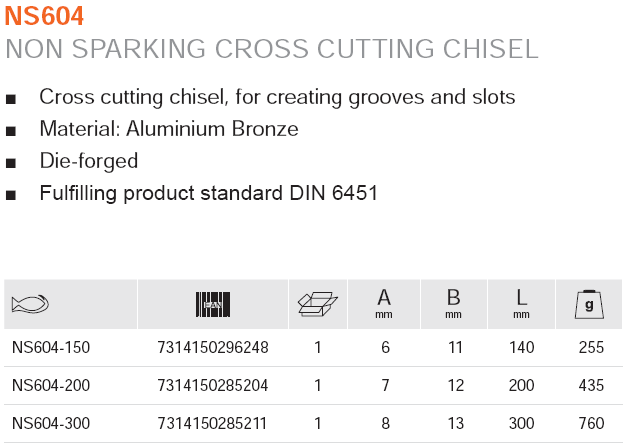Click the weight in grams icon
This screenshot has height=447, width=625.
589,303
